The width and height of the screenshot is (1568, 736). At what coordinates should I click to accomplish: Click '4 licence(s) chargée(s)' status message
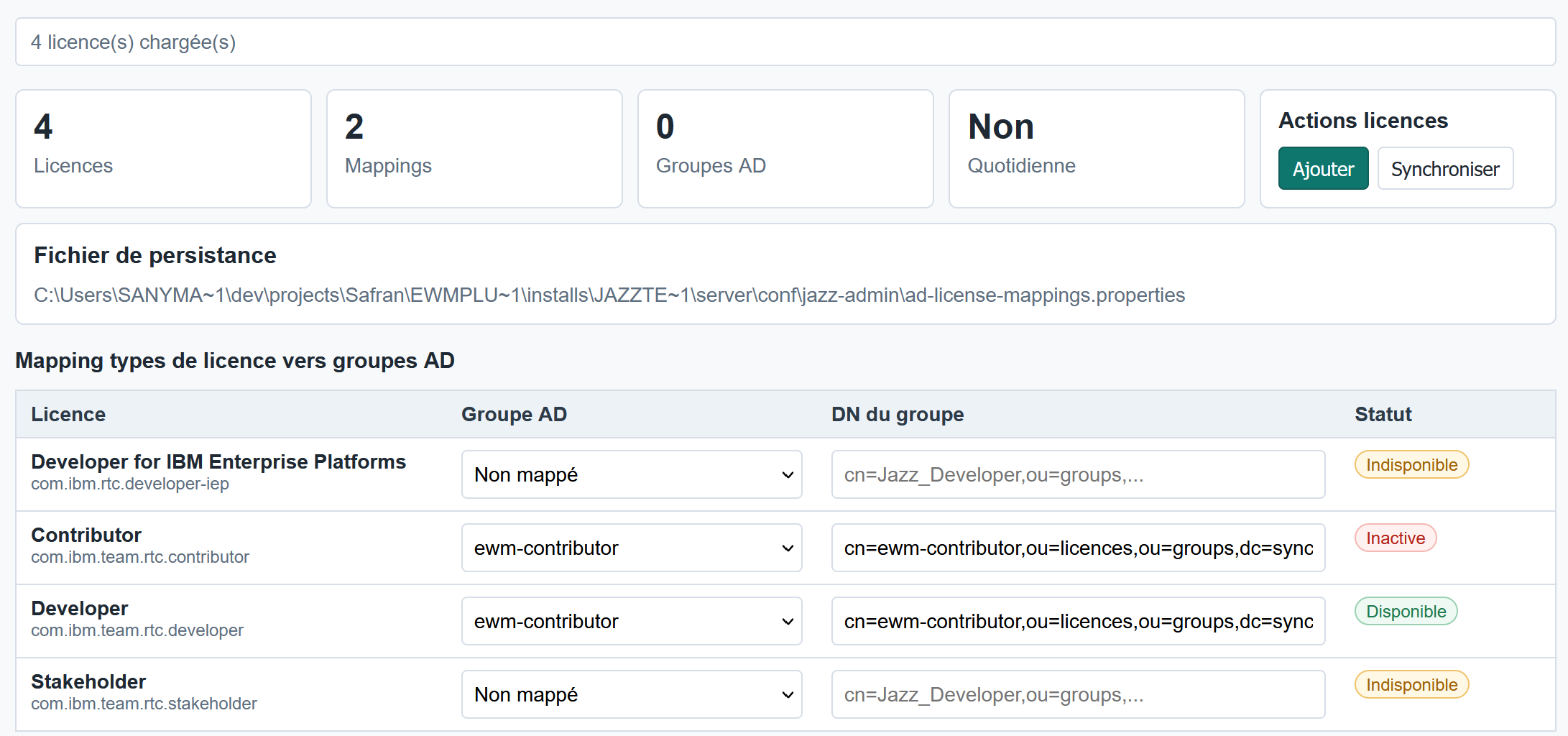point(134,42)
